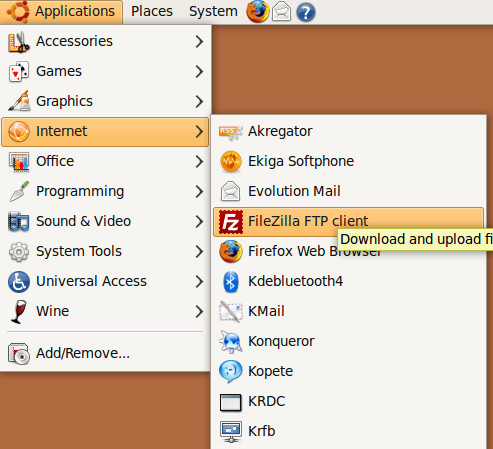Expand the Programming submenu arrow

(x=199, y=191)
